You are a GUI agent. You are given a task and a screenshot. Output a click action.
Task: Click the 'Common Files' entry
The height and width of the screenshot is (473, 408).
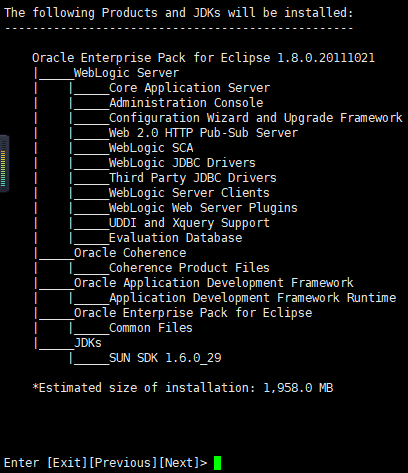click(x=151, y=328)
